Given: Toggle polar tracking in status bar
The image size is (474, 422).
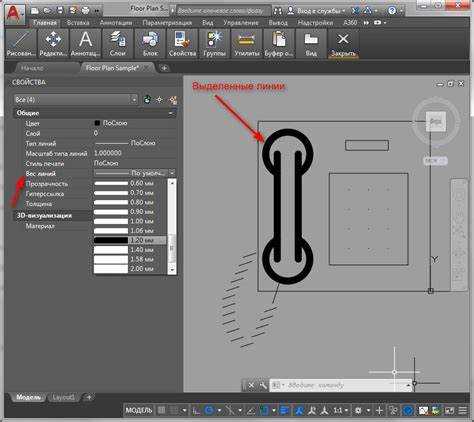Looking at the screenshot, I should coord(209,410).
